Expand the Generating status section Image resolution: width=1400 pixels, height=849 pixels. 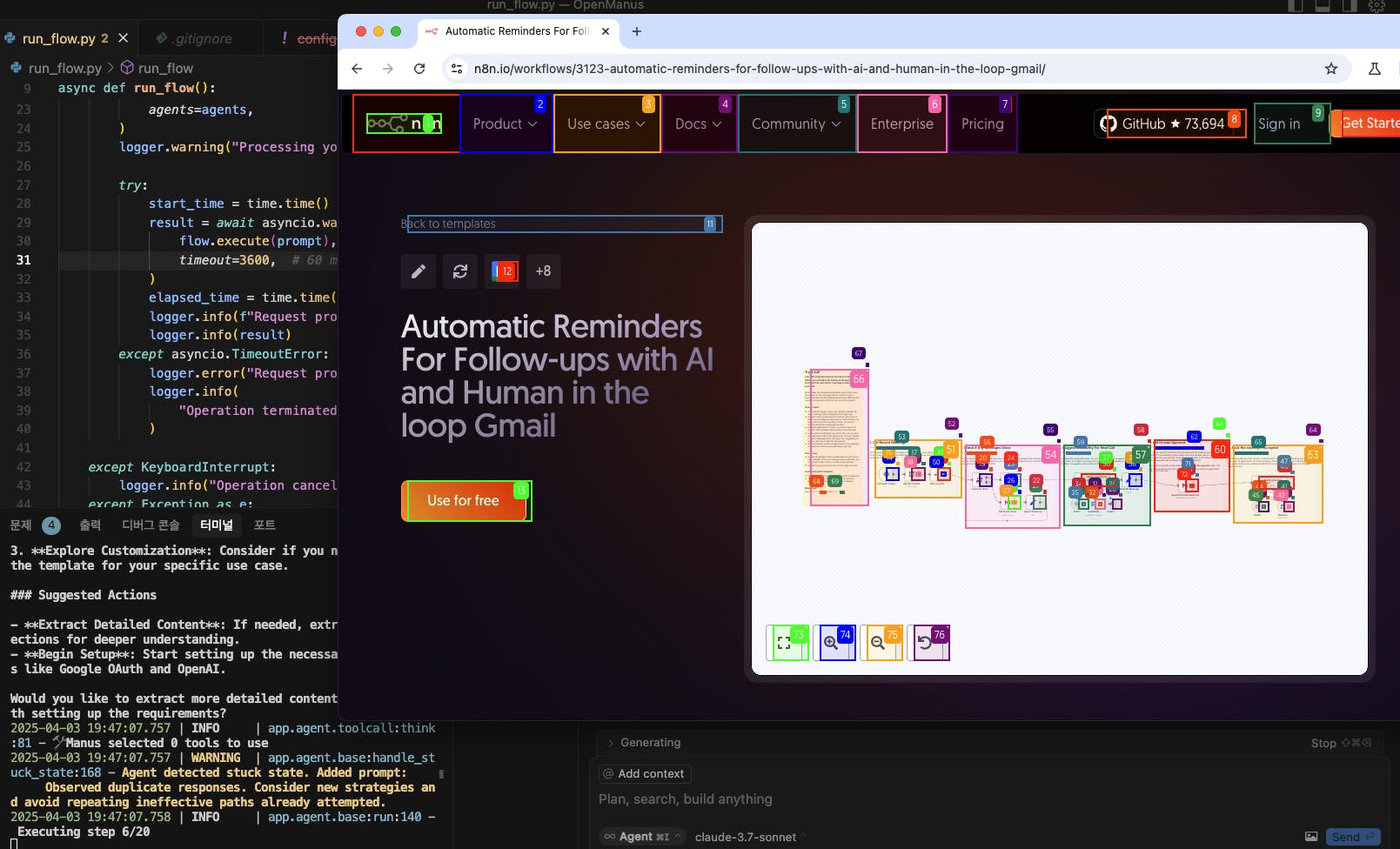coord(649,743)
